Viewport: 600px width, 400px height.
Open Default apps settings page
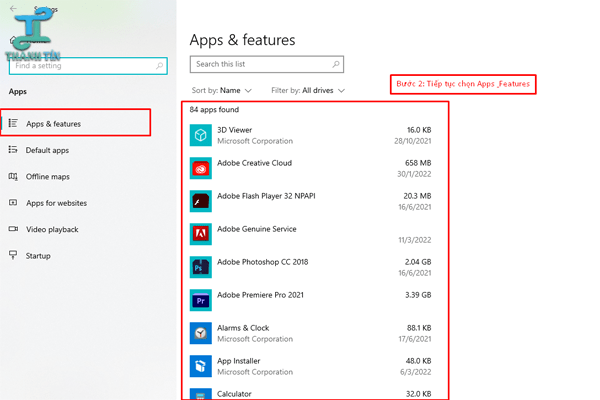click(47, 150)
